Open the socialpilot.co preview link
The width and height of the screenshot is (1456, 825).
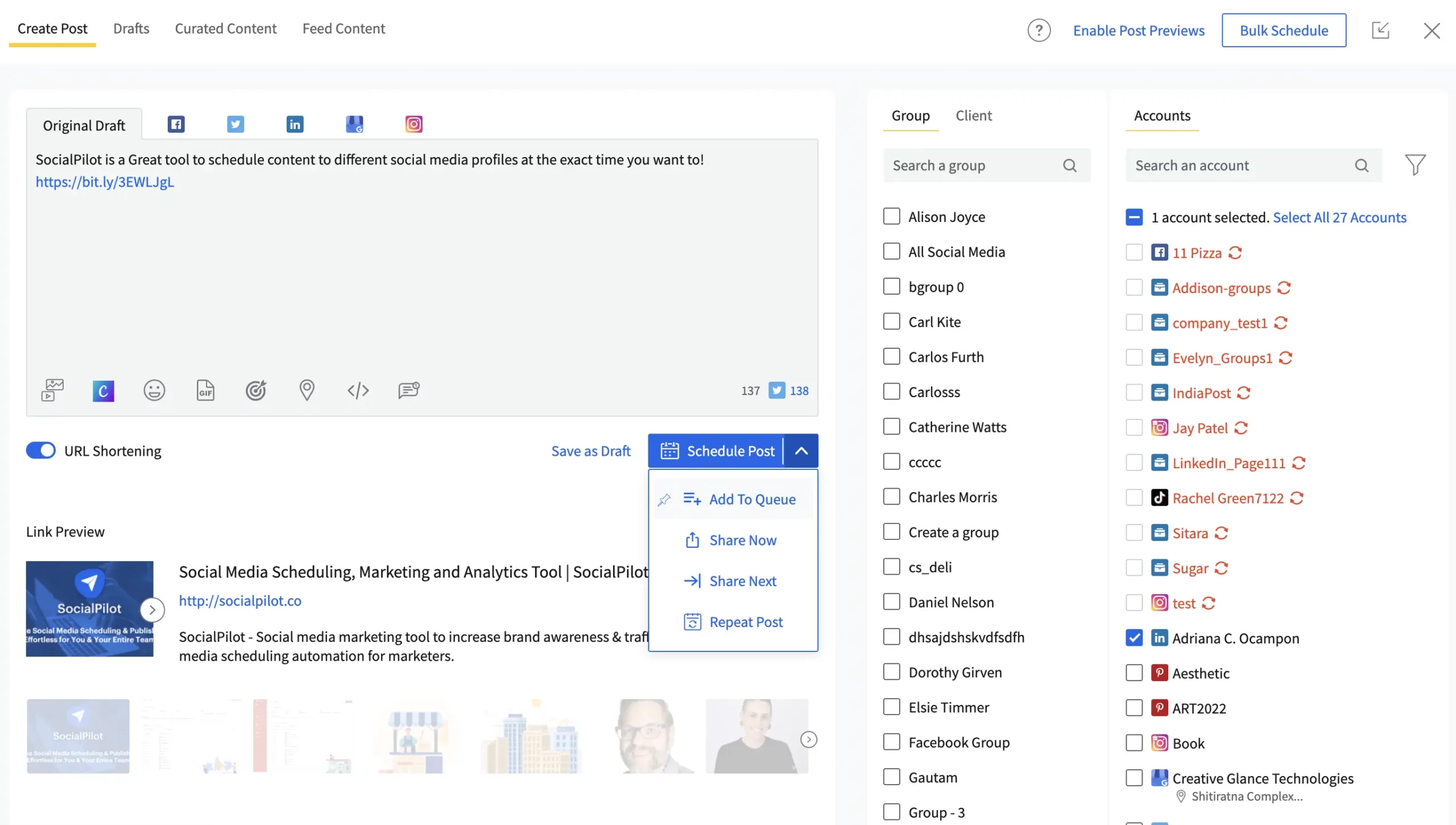pos(240,600)
